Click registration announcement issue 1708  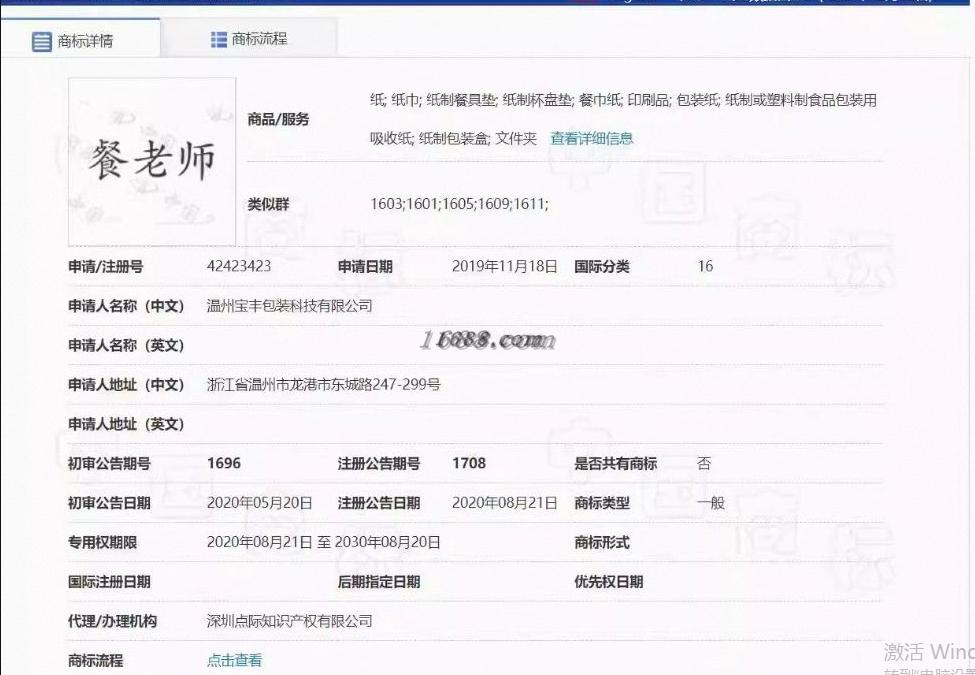coord(469,464)
